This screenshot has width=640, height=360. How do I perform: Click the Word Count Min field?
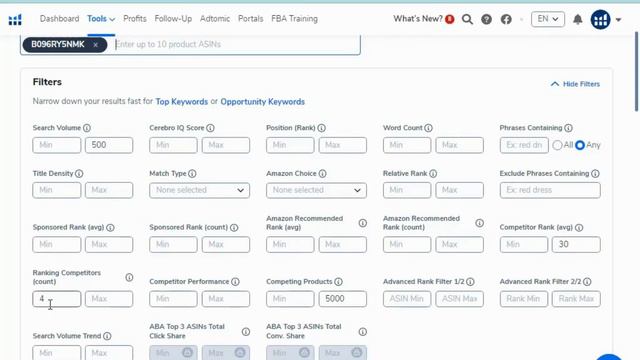[x=407, y=145]
